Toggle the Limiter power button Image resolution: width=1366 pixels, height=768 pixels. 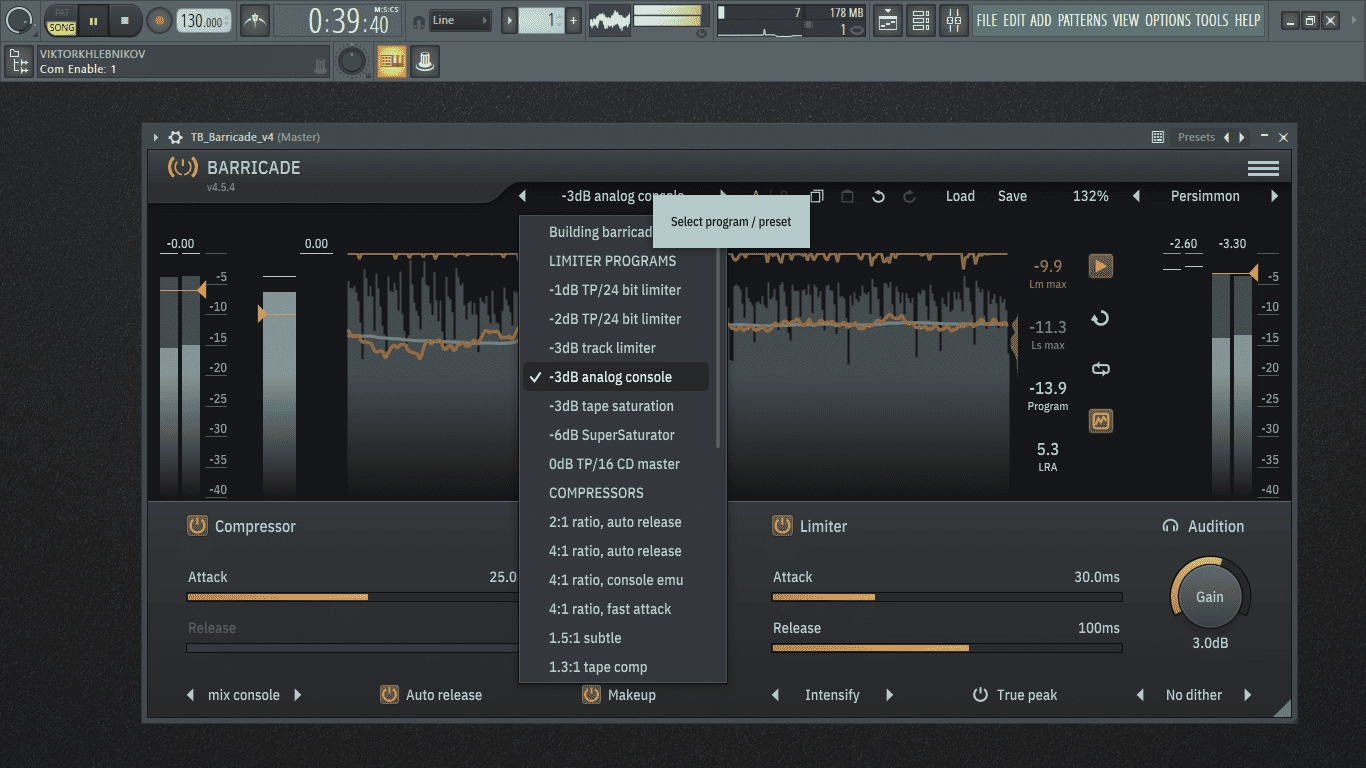(x=782, y=526)
